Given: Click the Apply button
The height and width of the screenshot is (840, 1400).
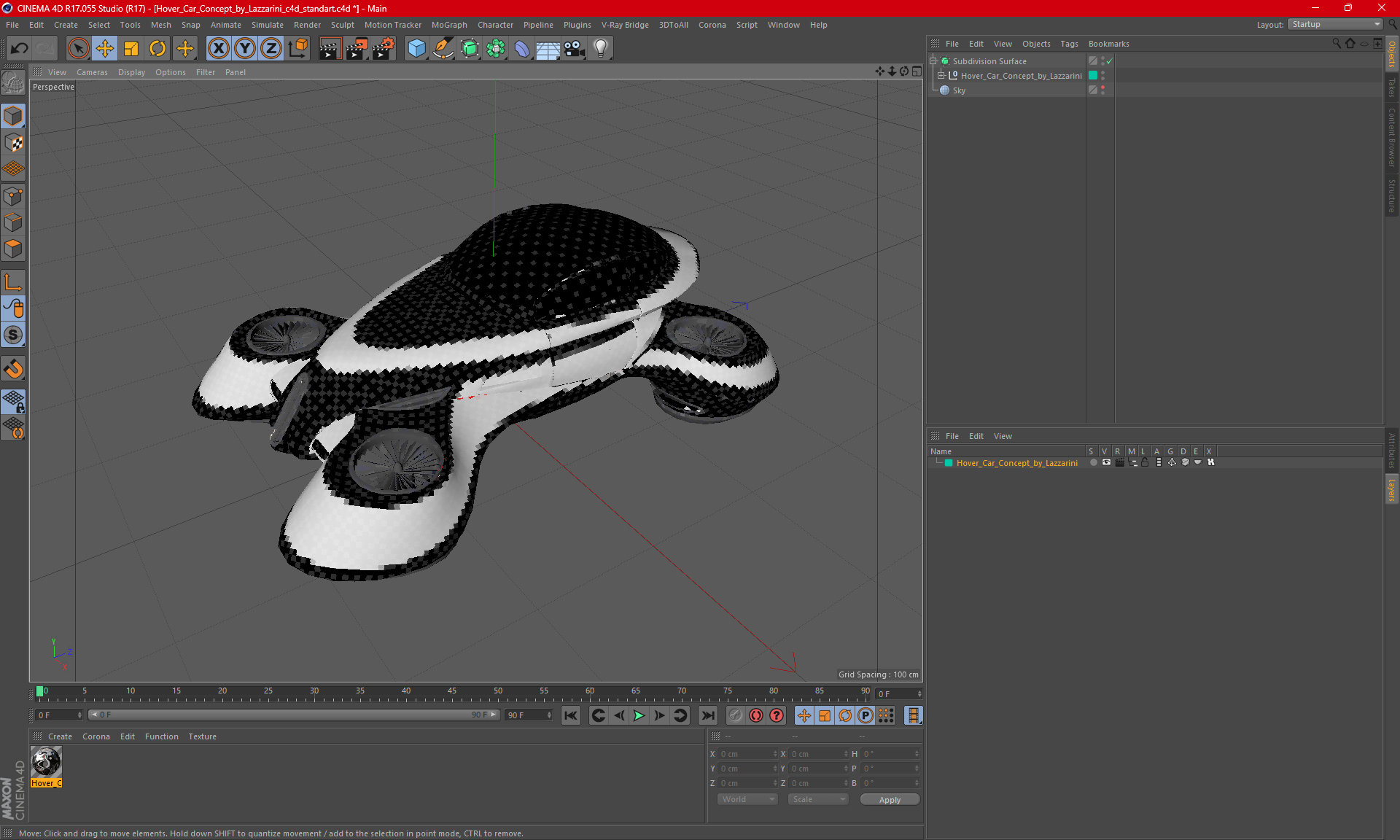Looking at the screenshot, I should pos(890,800).
